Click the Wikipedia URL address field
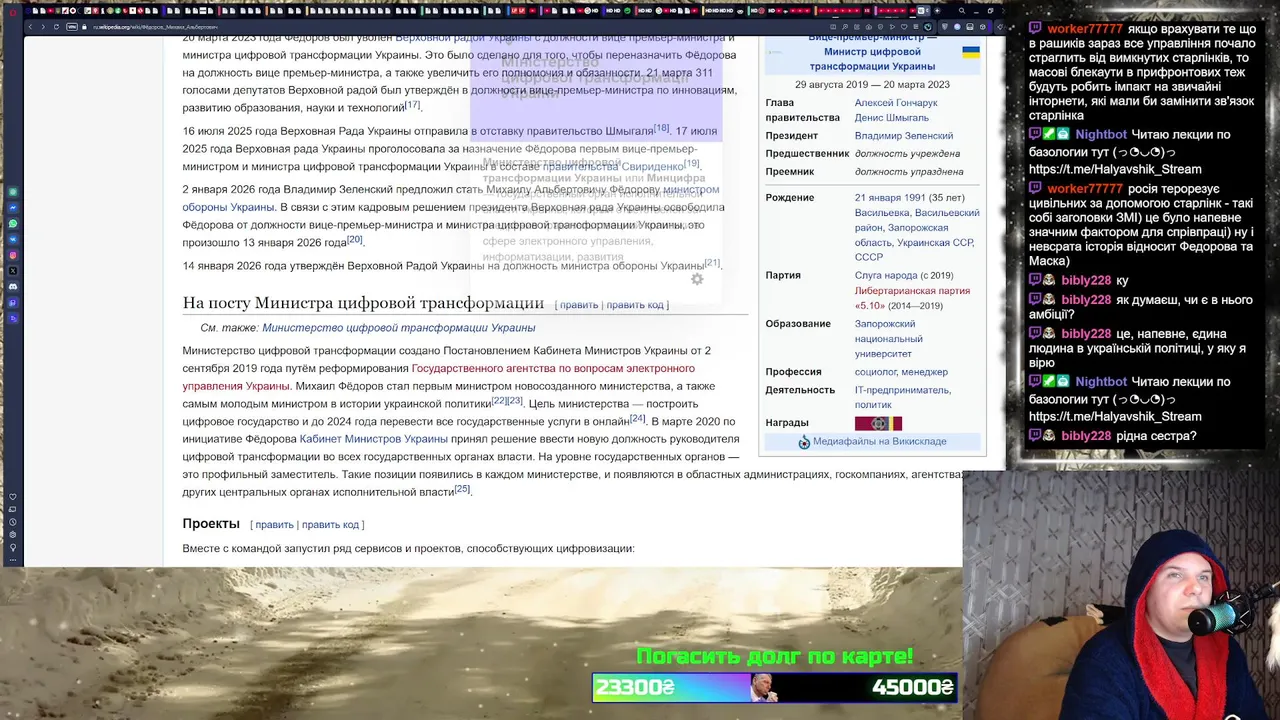The height and width of the screenshot is (720, 1280). pyautogui.click(x=155, y=26)
